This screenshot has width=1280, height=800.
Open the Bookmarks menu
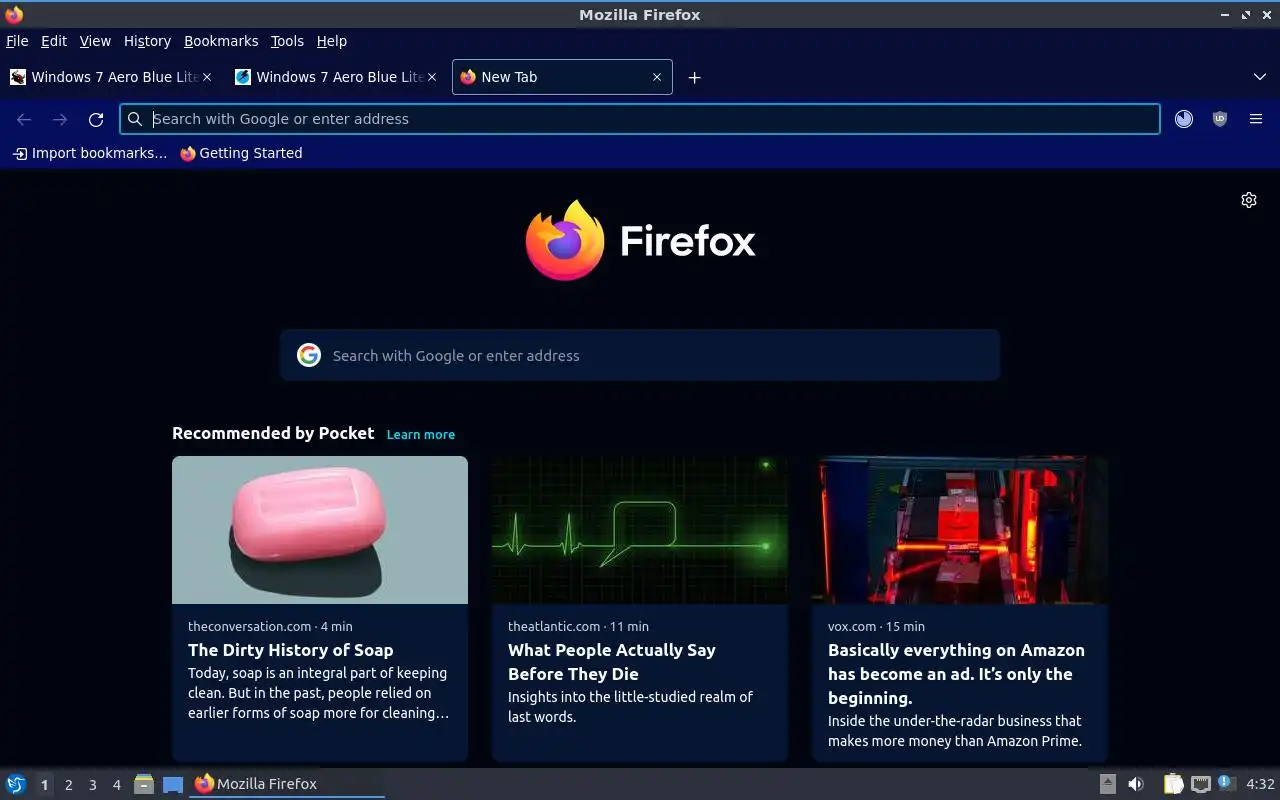pos(221,41)
